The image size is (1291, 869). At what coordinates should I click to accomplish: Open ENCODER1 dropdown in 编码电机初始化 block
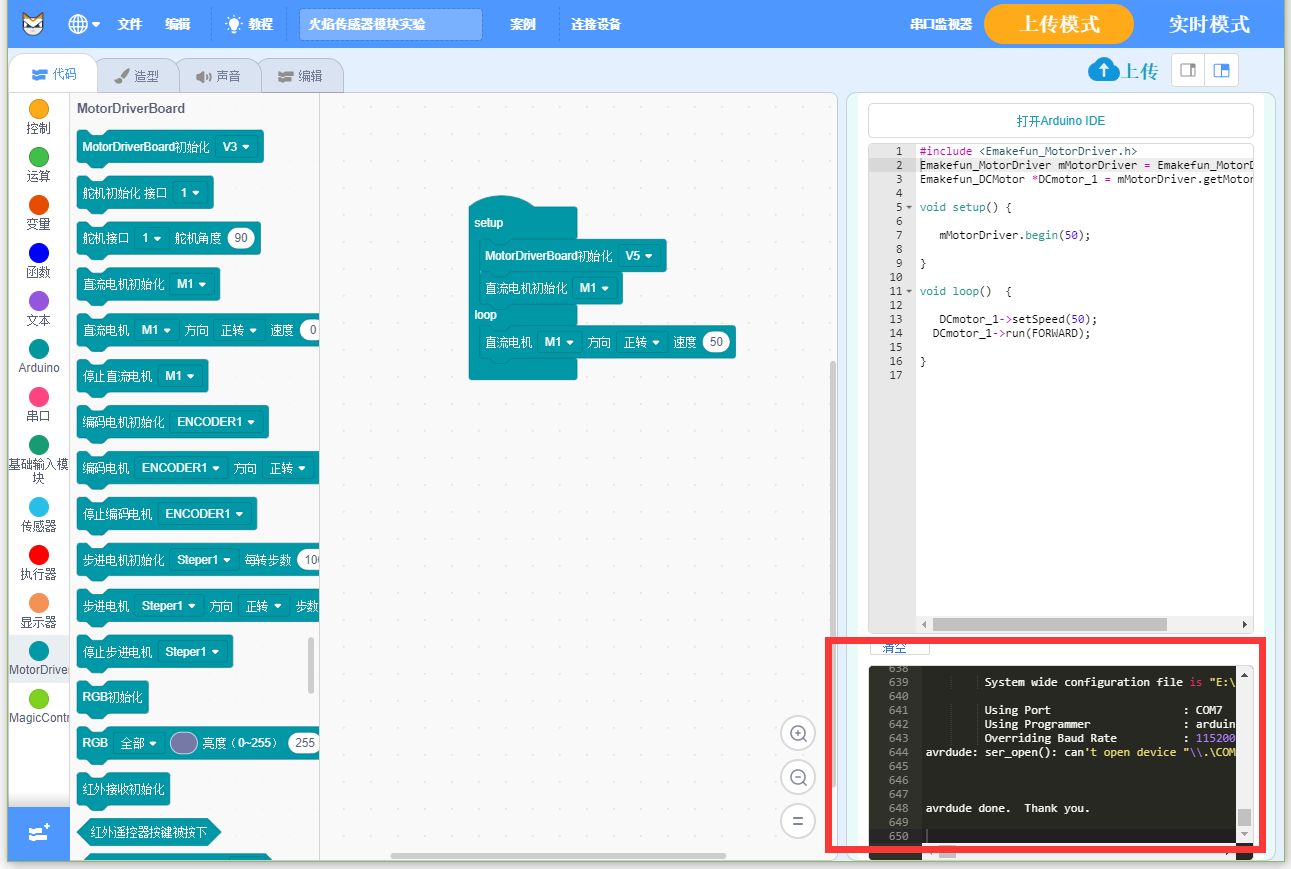click(x=217, y=422)
